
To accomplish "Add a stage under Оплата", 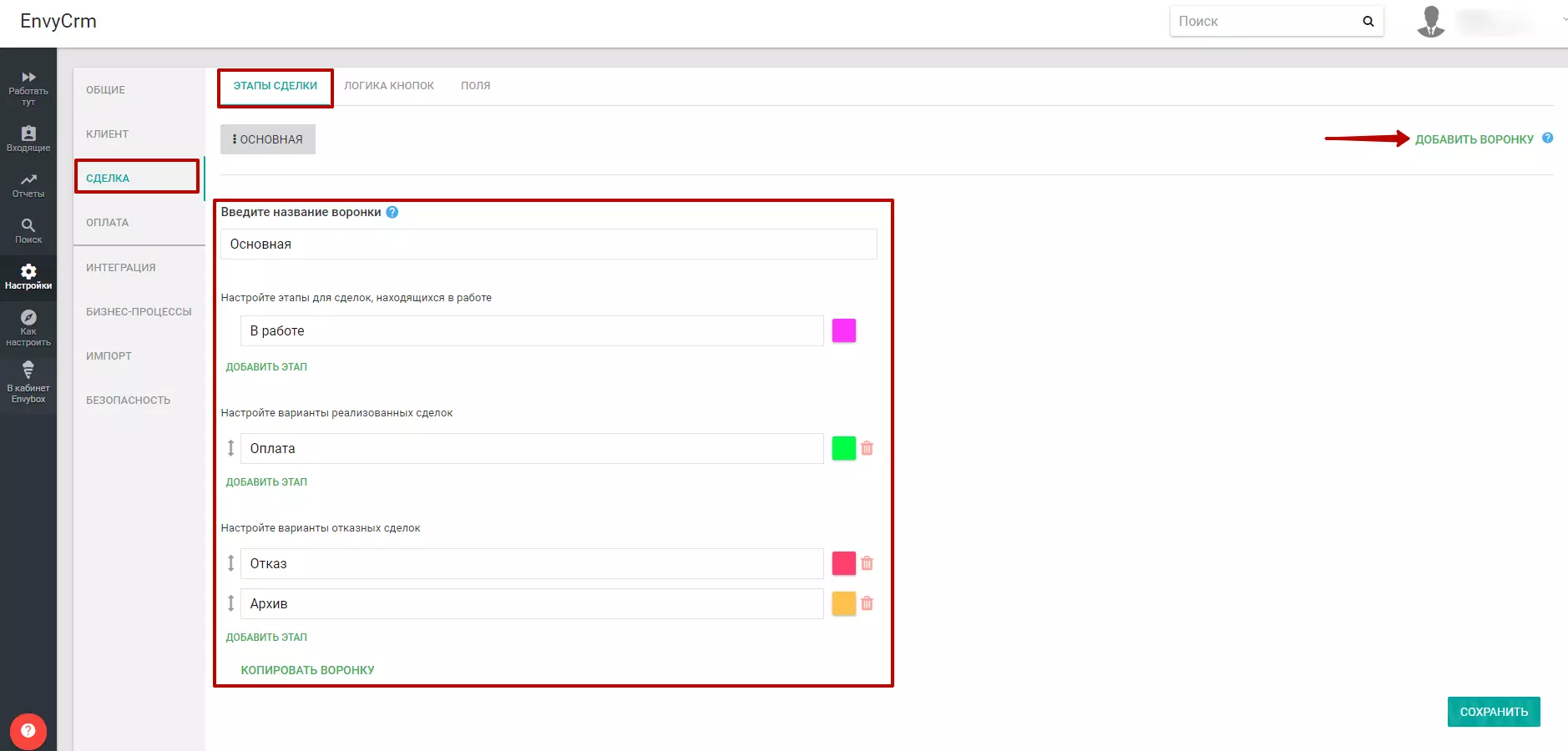I will 266,482.
